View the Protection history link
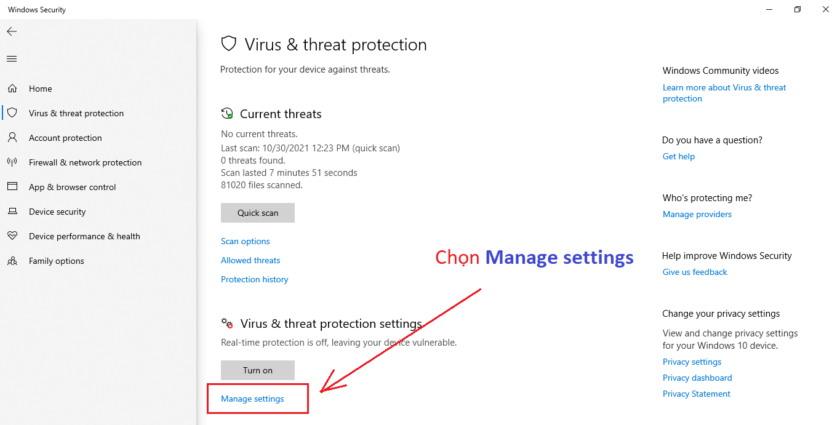840x425 pixels. [x=254, y=280]
